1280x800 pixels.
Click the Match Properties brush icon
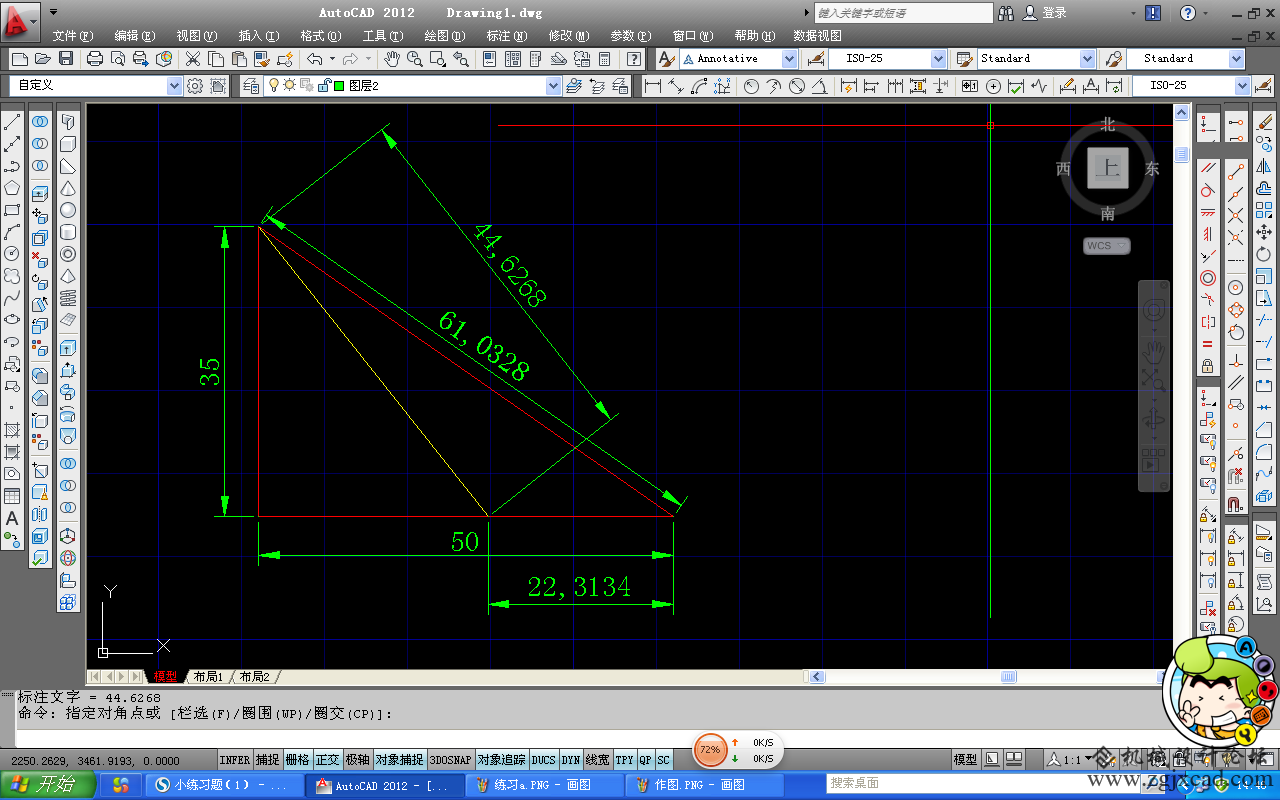click(x=262, y=59)
